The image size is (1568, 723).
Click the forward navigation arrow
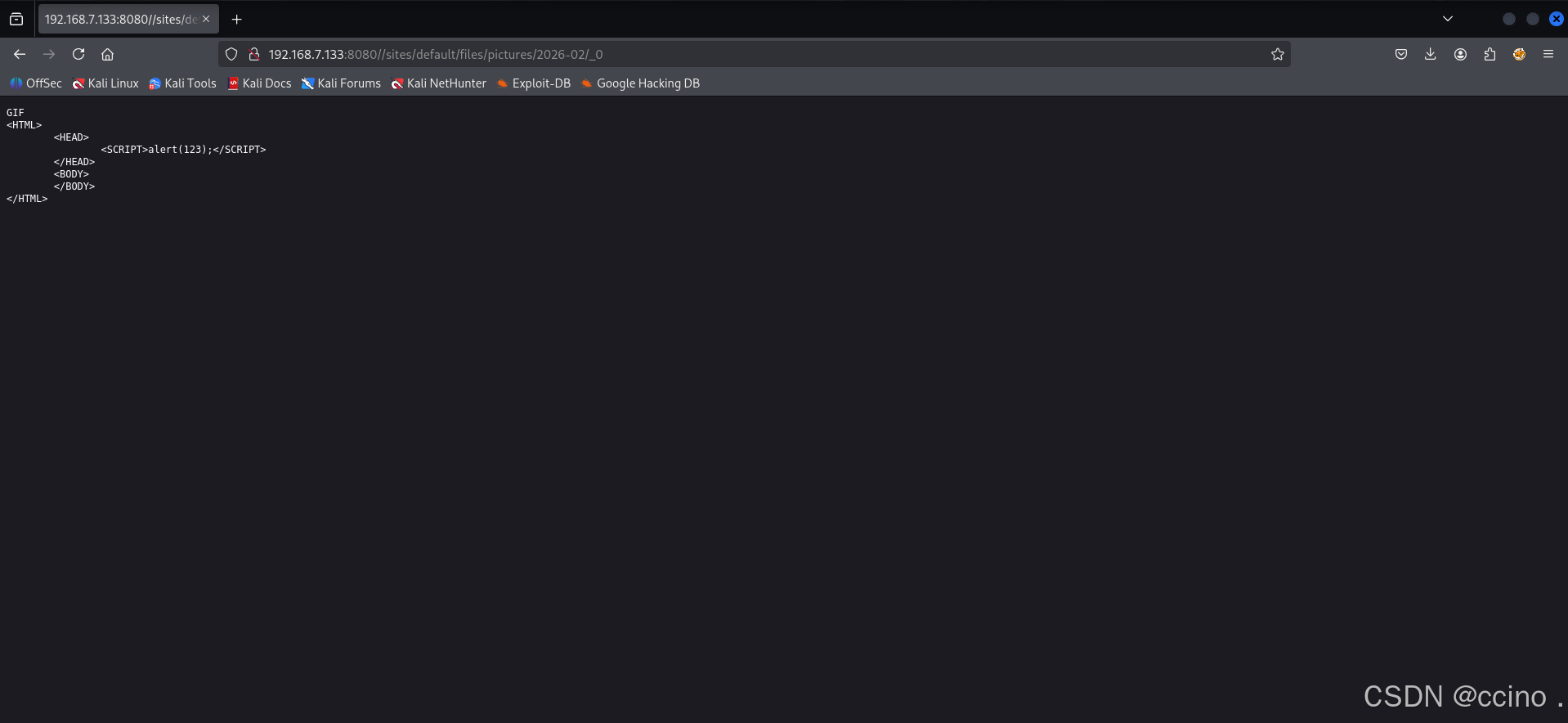click(x=49, y=54)
